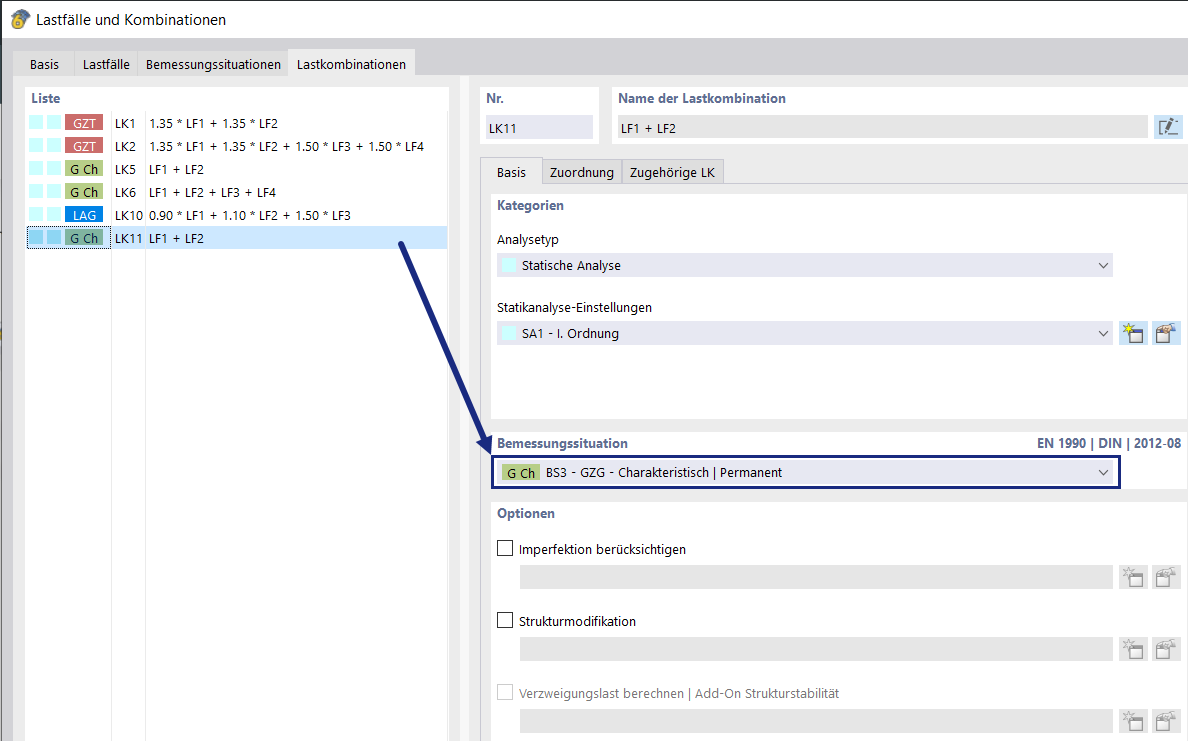The width and height of the screenshot is (1188, 741).
Task: Click the Nr. field showing LK11
Action: 539,127
